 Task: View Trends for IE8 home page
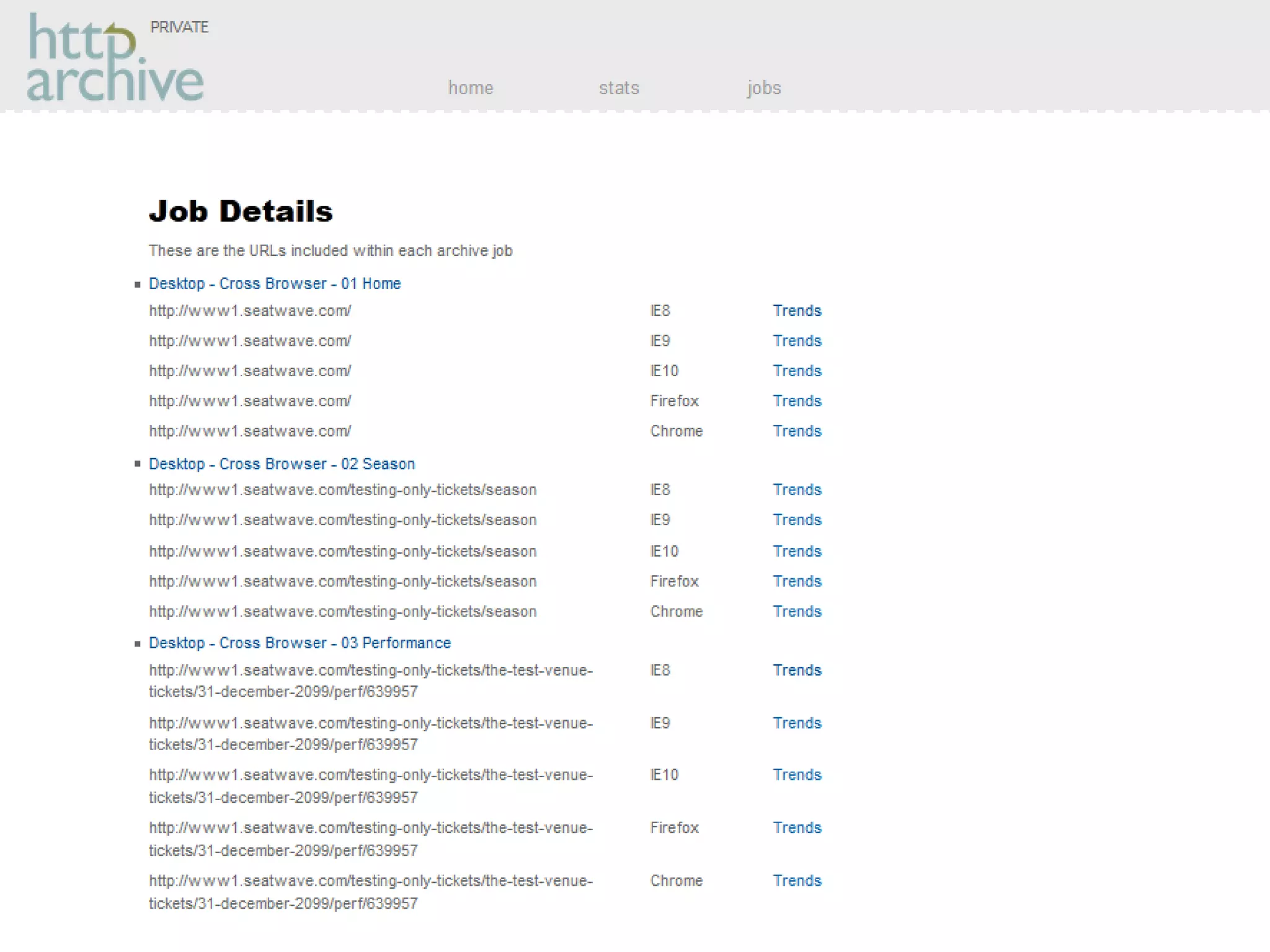(x=797, y=311)
